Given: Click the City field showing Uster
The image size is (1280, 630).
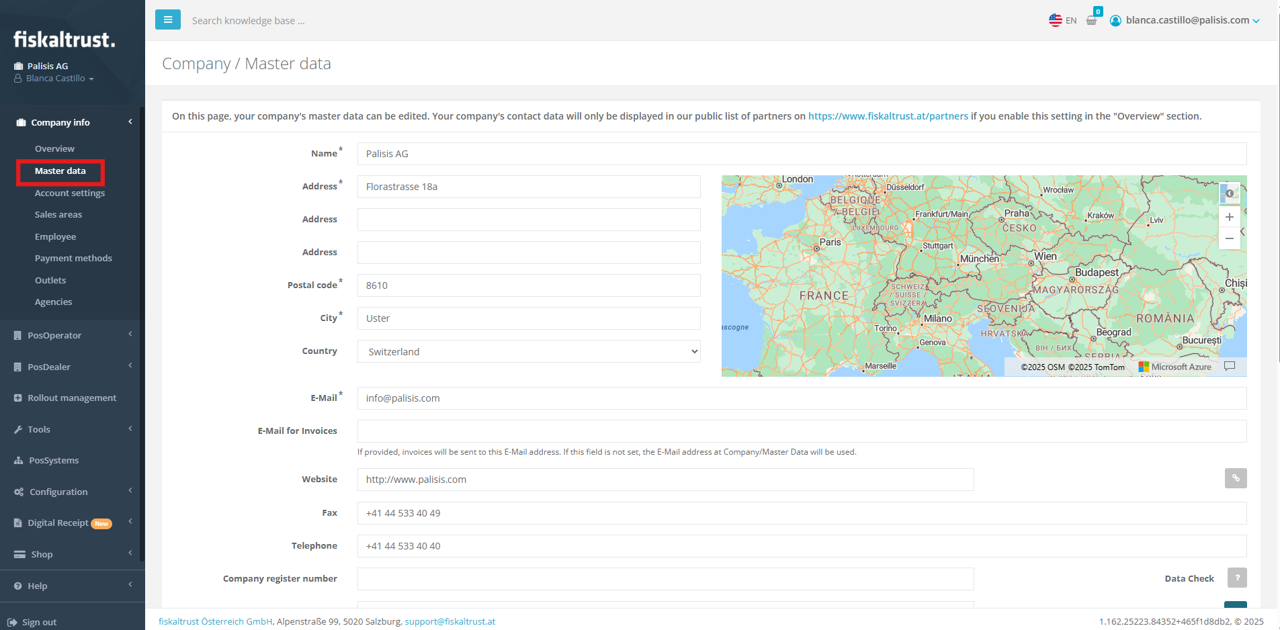Looking at the screenshot, I should pos(529,318).
